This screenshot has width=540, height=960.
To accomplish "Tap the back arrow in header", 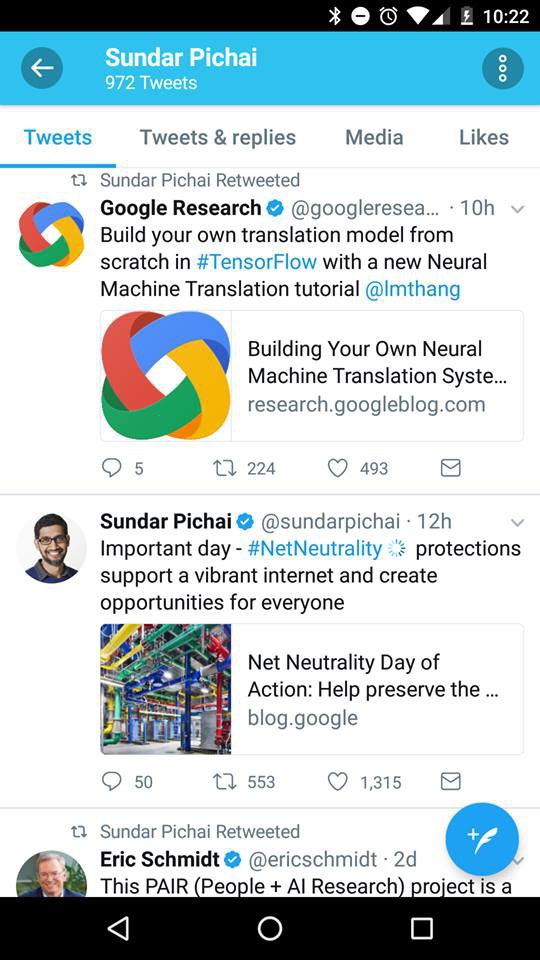I will [42, 68].
